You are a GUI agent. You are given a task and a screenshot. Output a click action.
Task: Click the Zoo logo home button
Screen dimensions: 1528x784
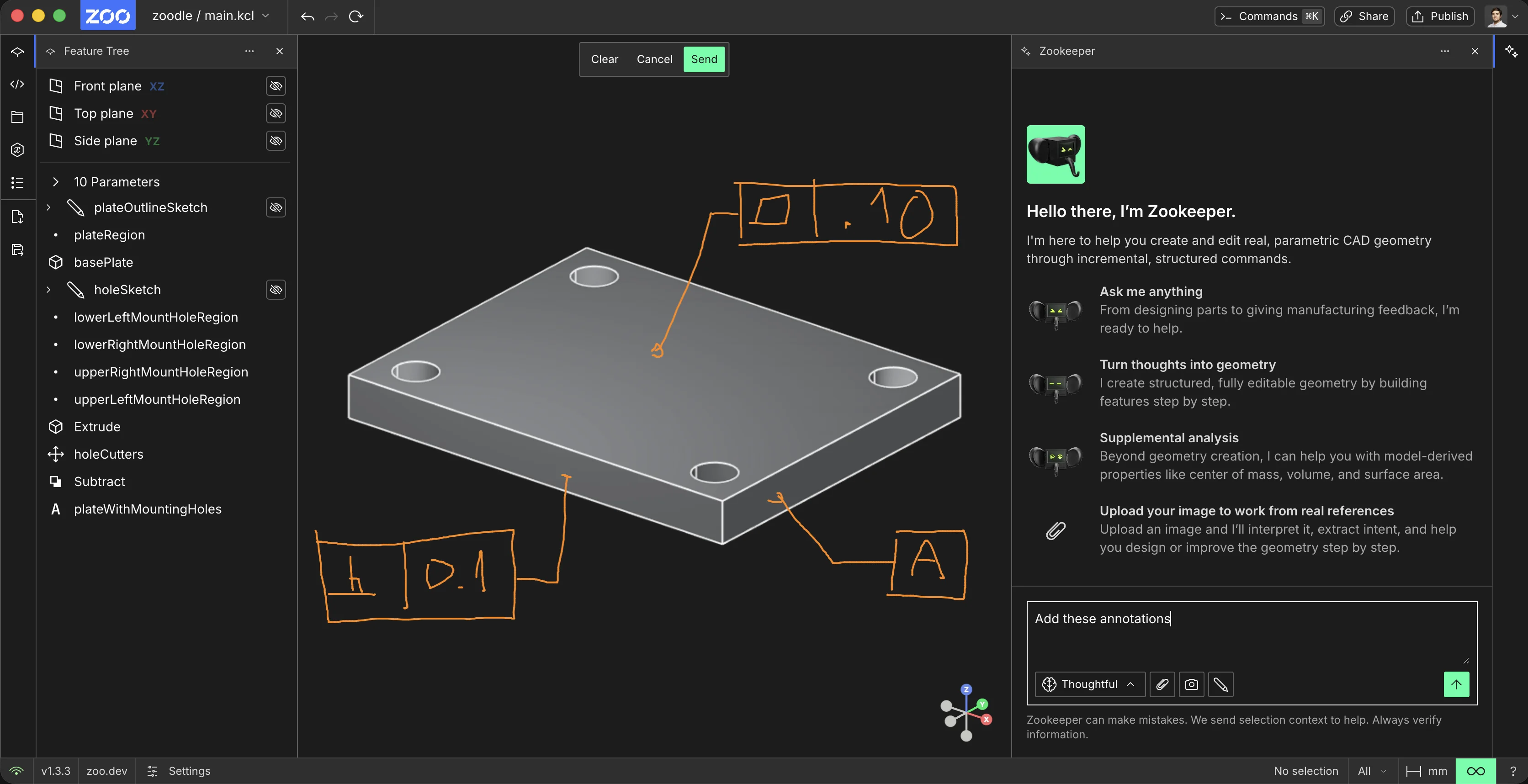pos(107,16)
